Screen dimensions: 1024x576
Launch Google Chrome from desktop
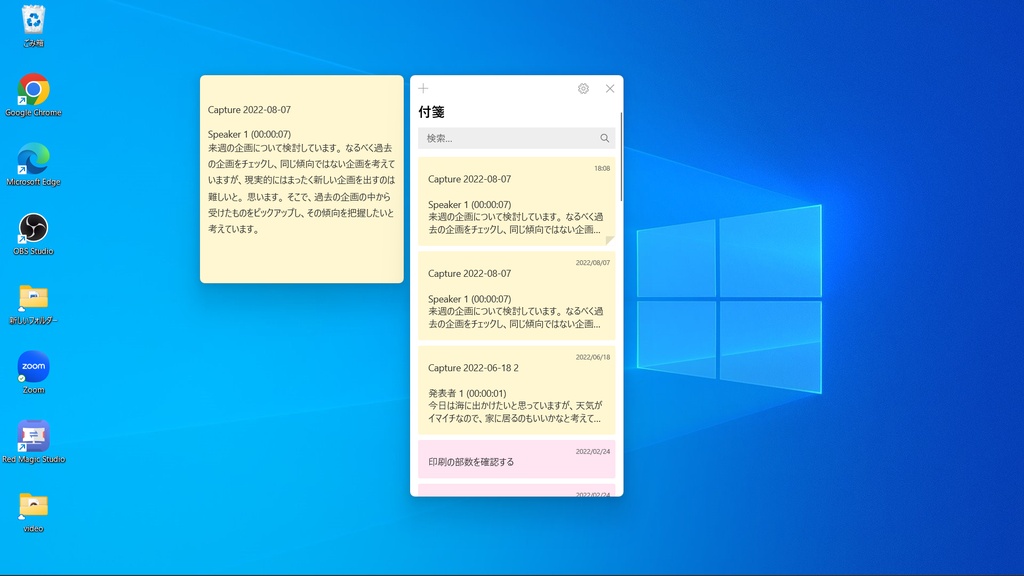click(33, 95)
